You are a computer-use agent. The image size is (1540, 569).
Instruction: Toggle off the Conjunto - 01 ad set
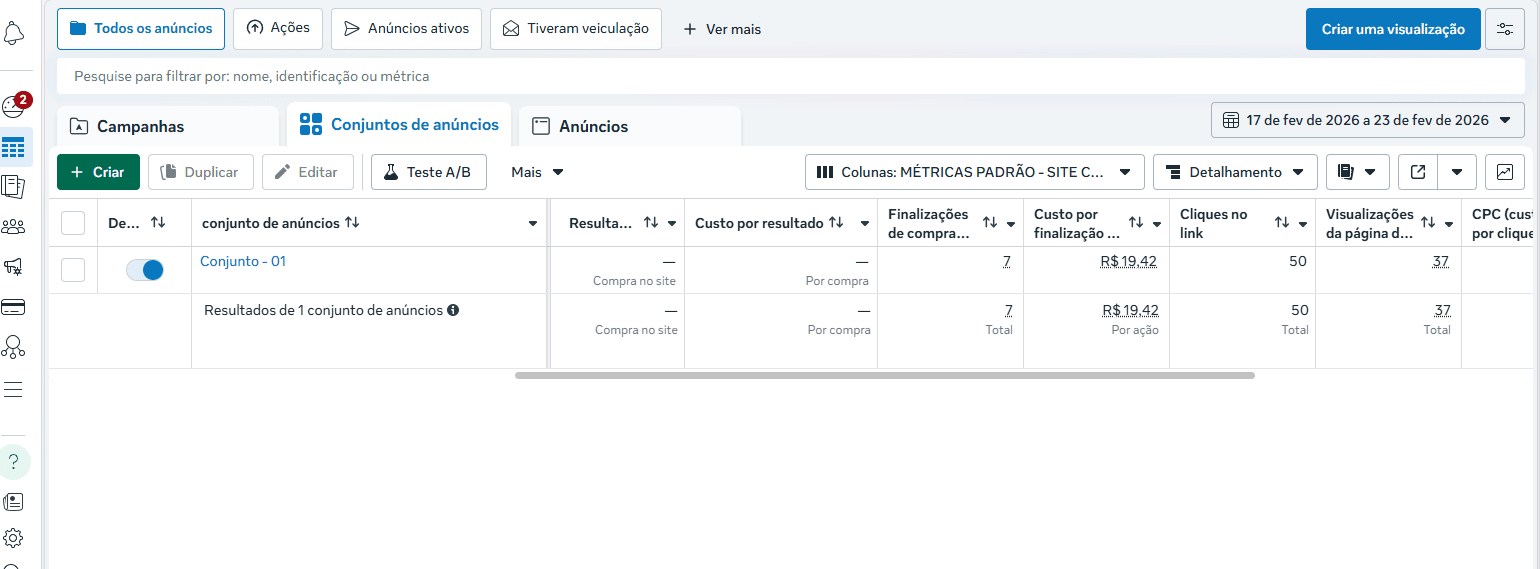[x=145, y=270]
